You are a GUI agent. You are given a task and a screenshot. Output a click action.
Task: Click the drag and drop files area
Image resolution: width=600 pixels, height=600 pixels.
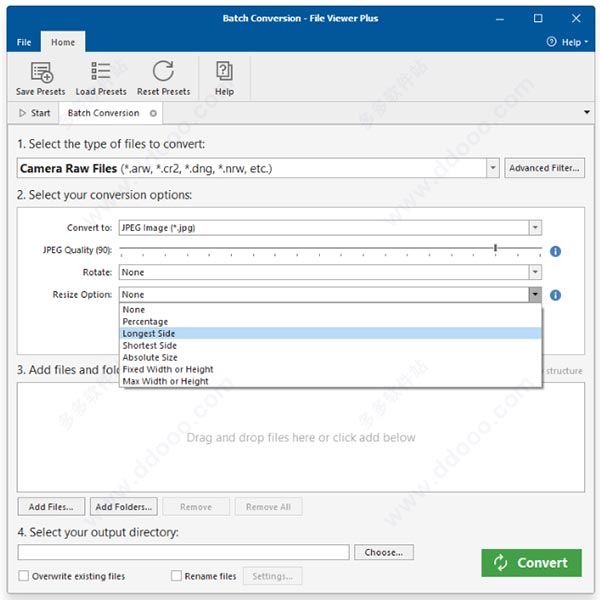301,437
